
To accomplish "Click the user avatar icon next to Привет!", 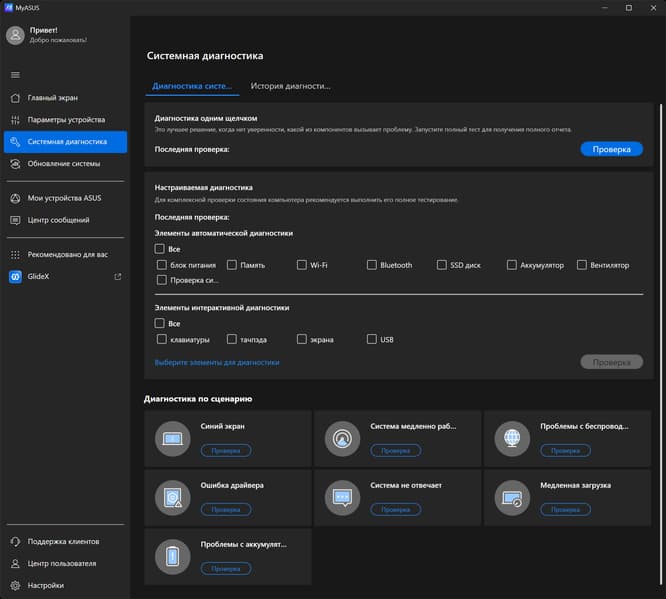I will pos(15,35).
